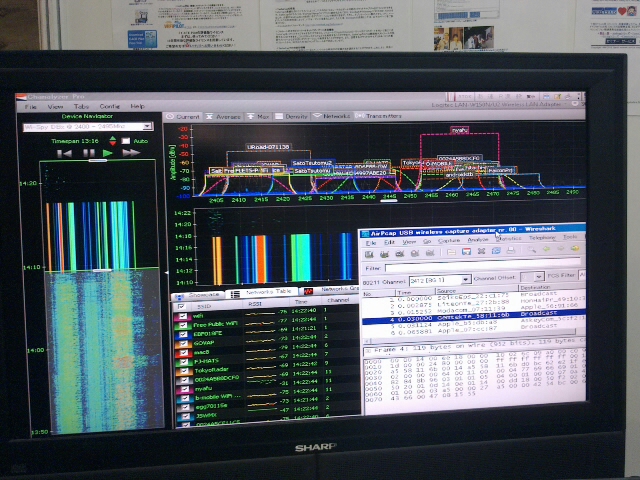
Task: Click Wireshark's find packet magnifier icon
Action: click(x=531, y=249)
